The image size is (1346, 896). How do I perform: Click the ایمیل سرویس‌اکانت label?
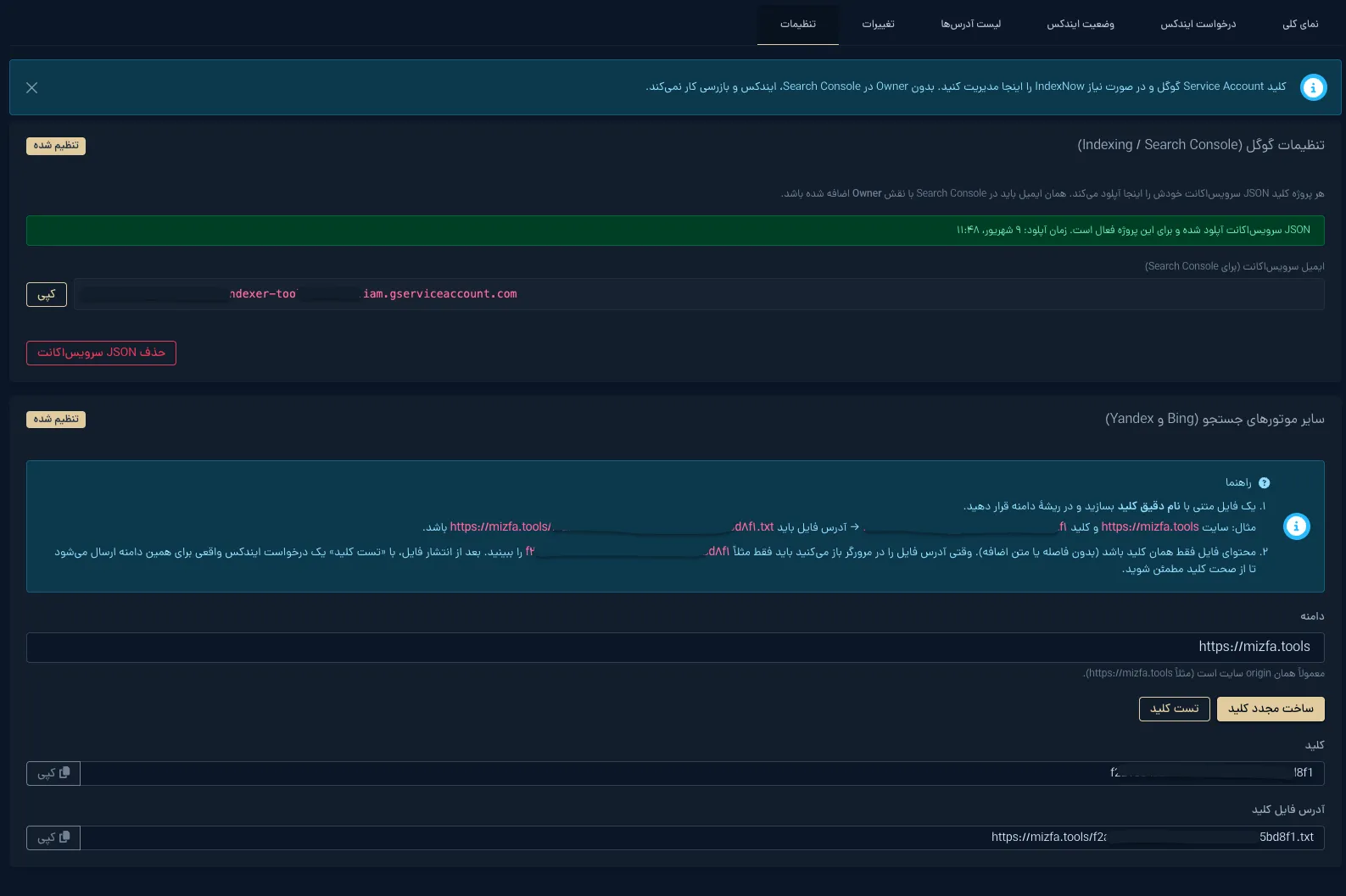click(x=1235, y=266)
